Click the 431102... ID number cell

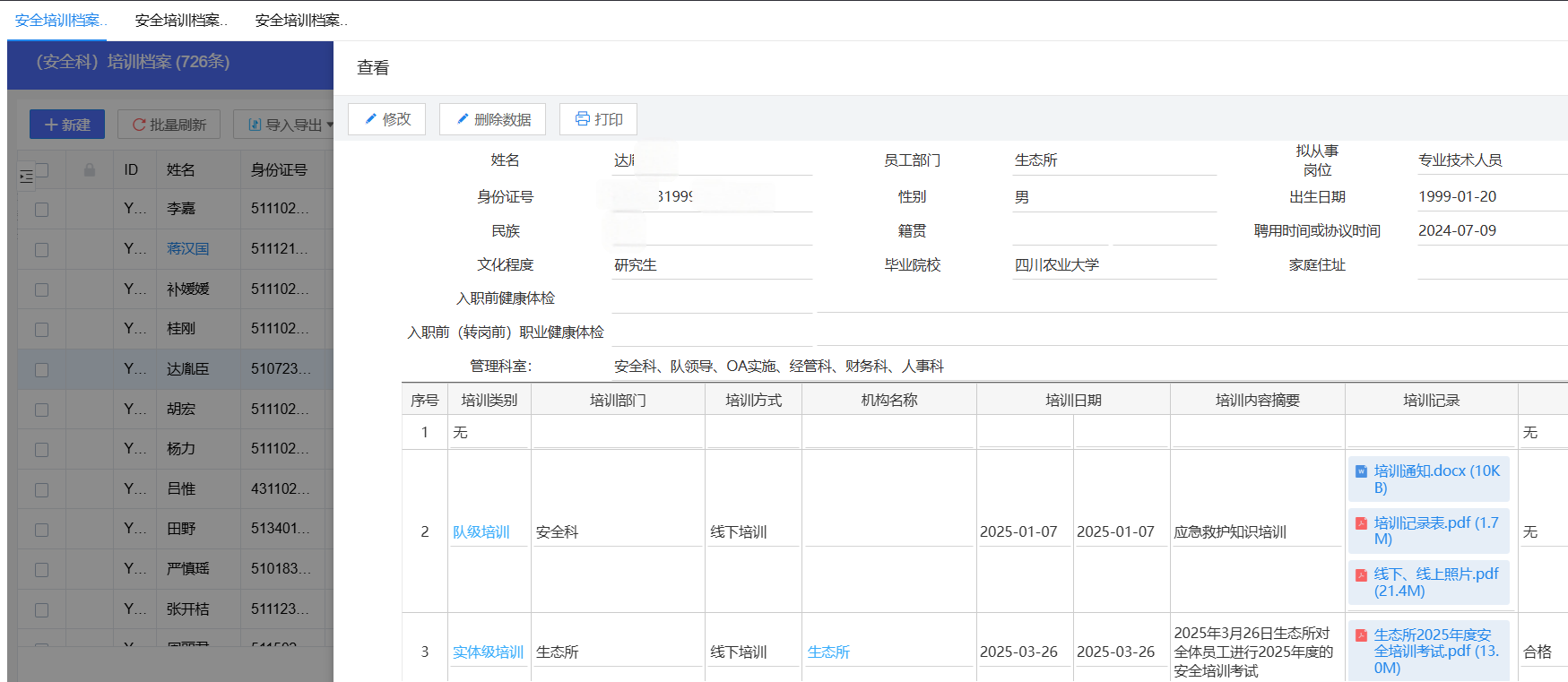(280, 489)
